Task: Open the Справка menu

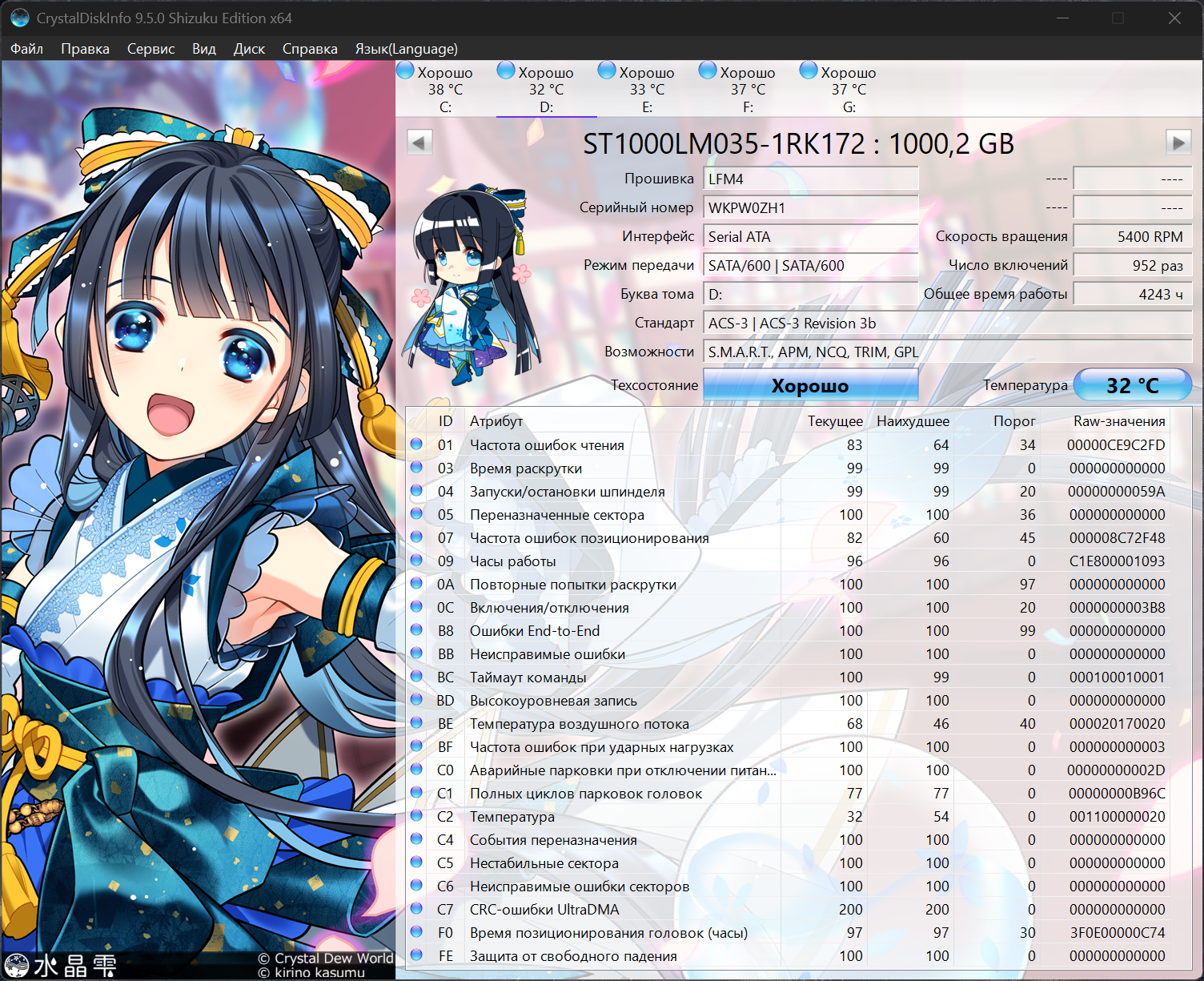Action: [x=310, y=49]
